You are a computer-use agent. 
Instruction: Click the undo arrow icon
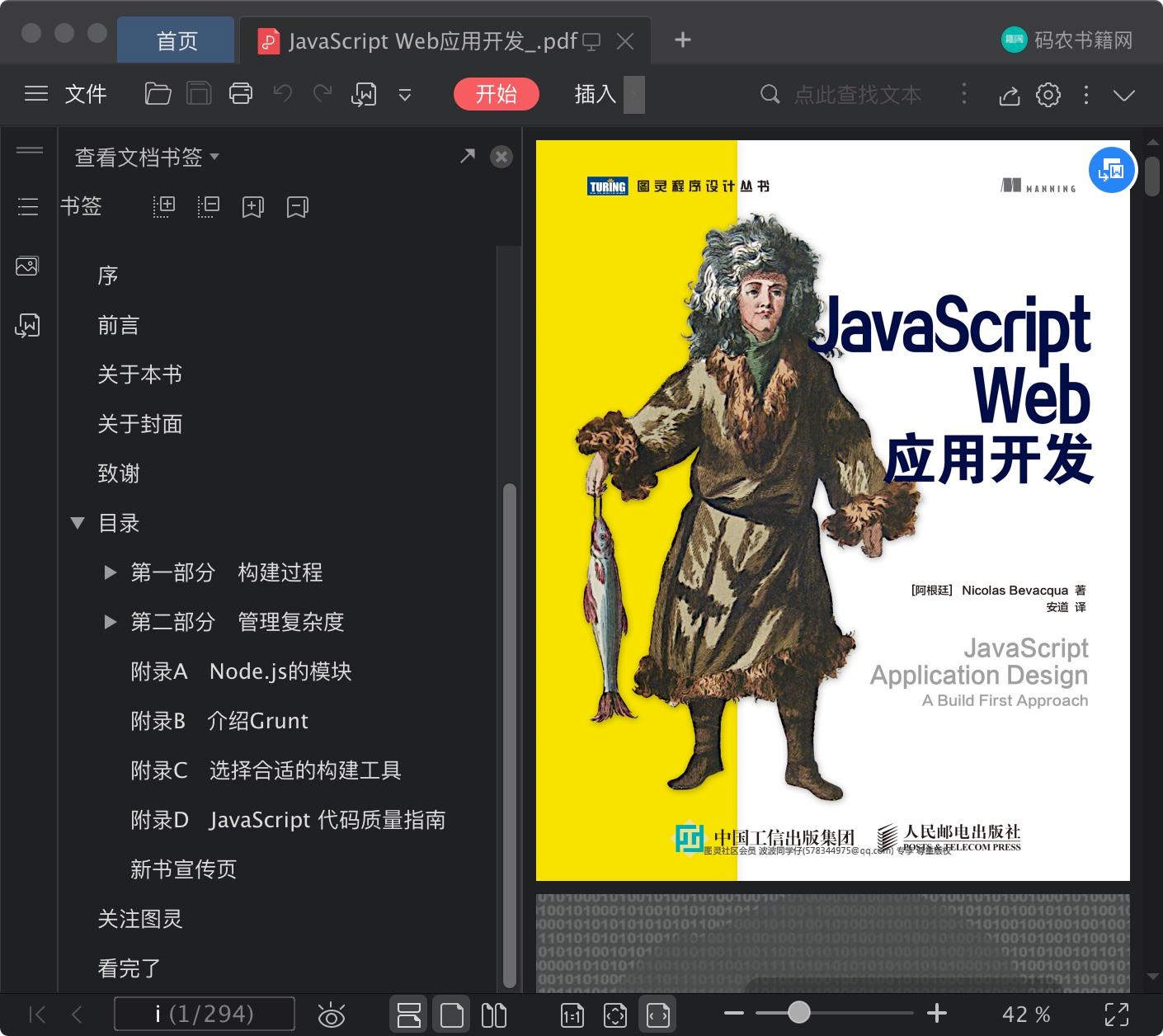283,94
